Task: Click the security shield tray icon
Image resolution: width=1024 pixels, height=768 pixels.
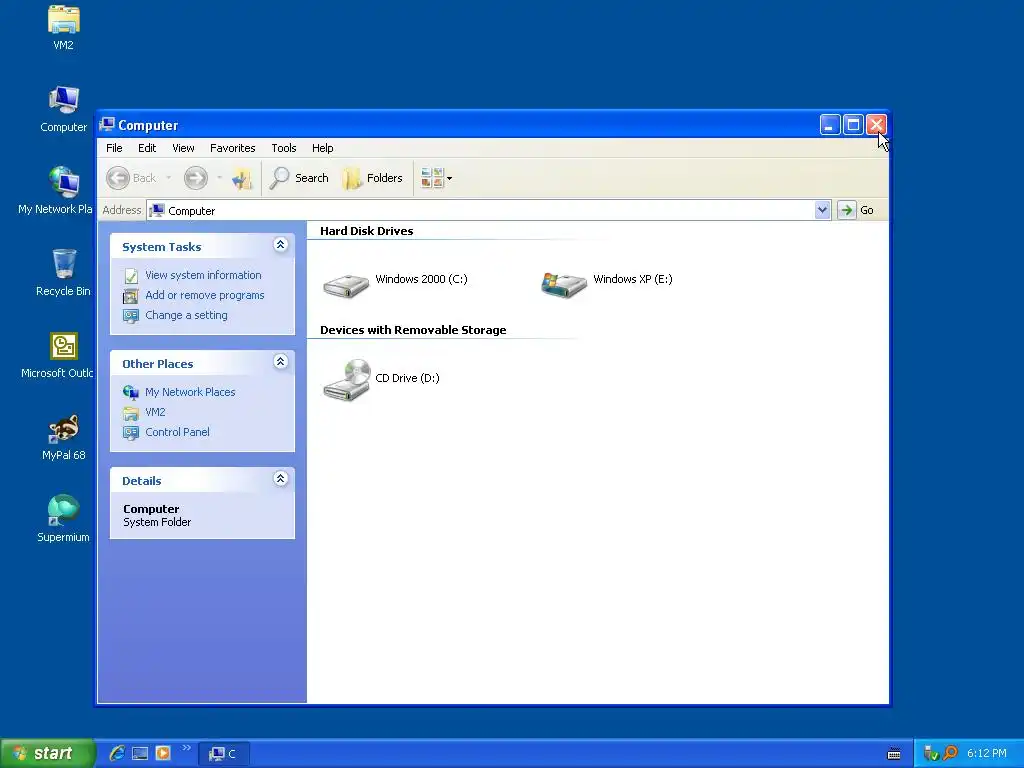Action: pyautogui.click(x=931, y=754)
